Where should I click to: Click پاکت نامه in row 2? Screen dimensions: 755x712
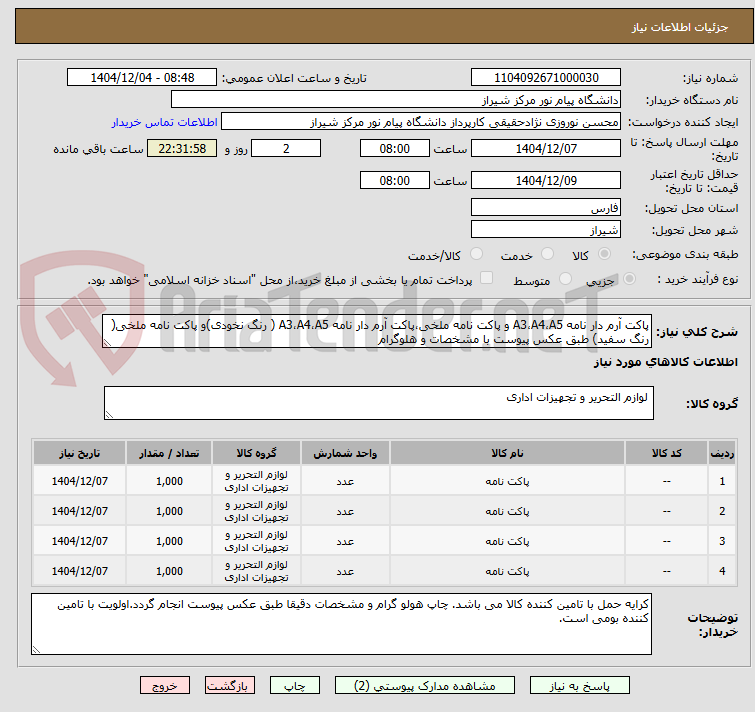507,511
